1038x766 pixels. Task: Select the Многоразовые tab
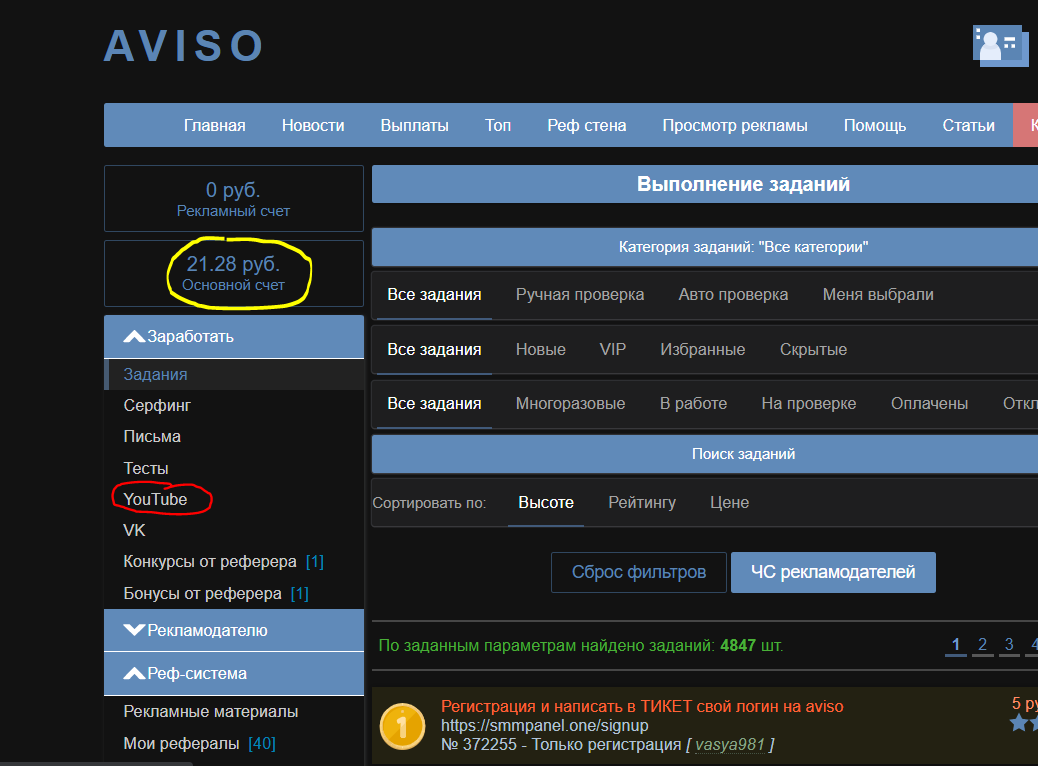[570, 403]
